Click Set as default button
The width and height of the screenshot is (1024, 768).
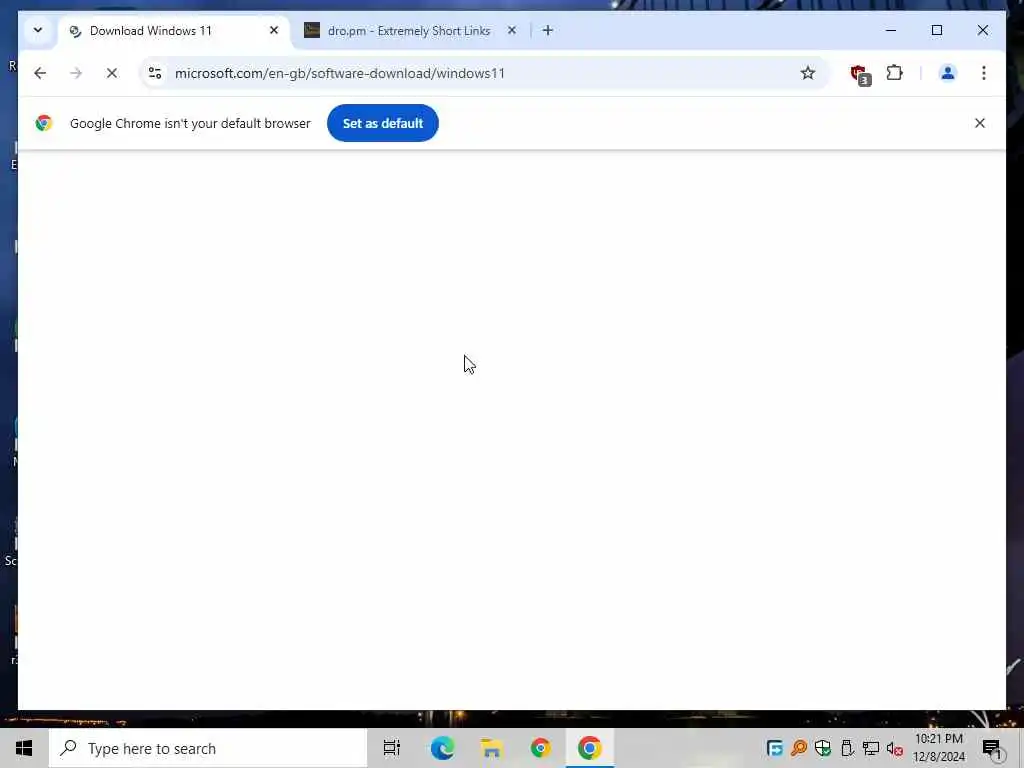coord(383,123)
